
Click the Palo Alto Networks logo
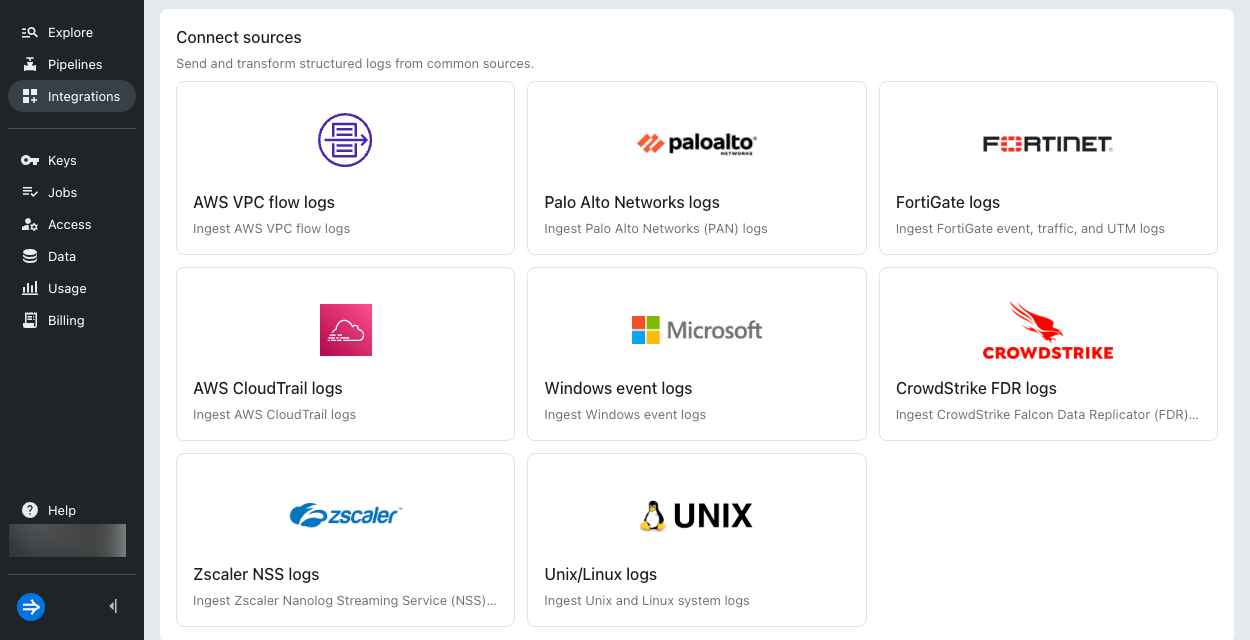[x=697, y=144]
